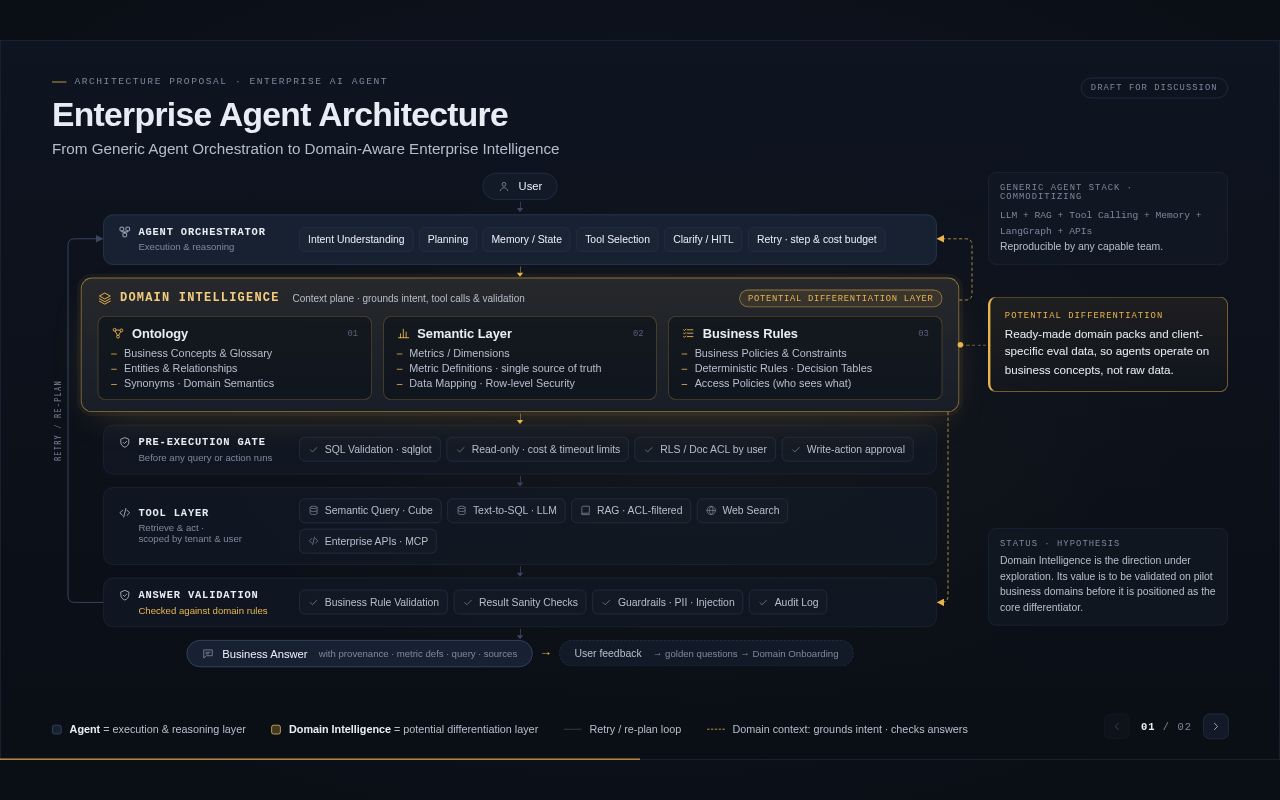Click the Retry · step & cost budget chip

coord(817,240)
